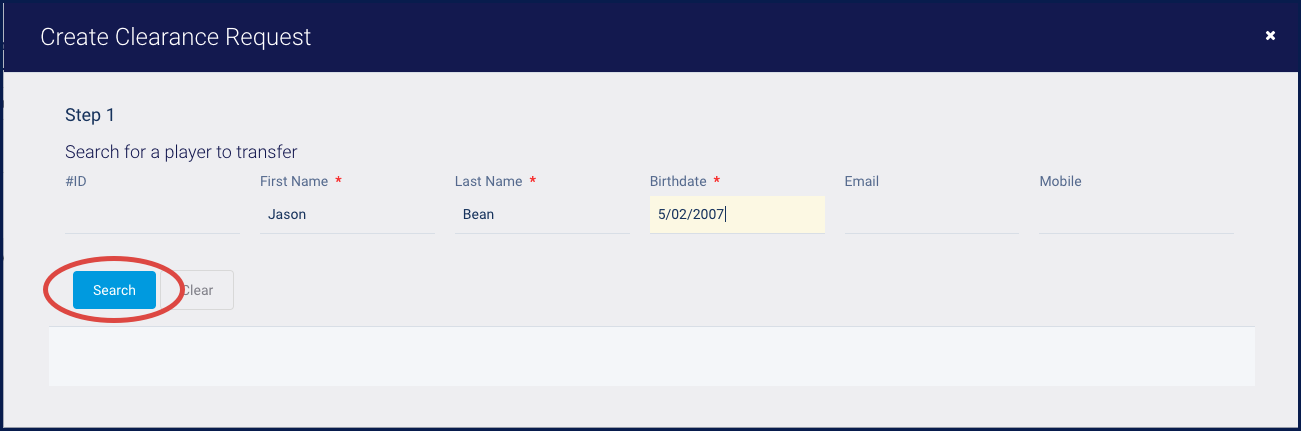Close the Create Clearance Request dialog
The width and height of the screenshot is (1301, 431).
click(x=1270, y=35)
